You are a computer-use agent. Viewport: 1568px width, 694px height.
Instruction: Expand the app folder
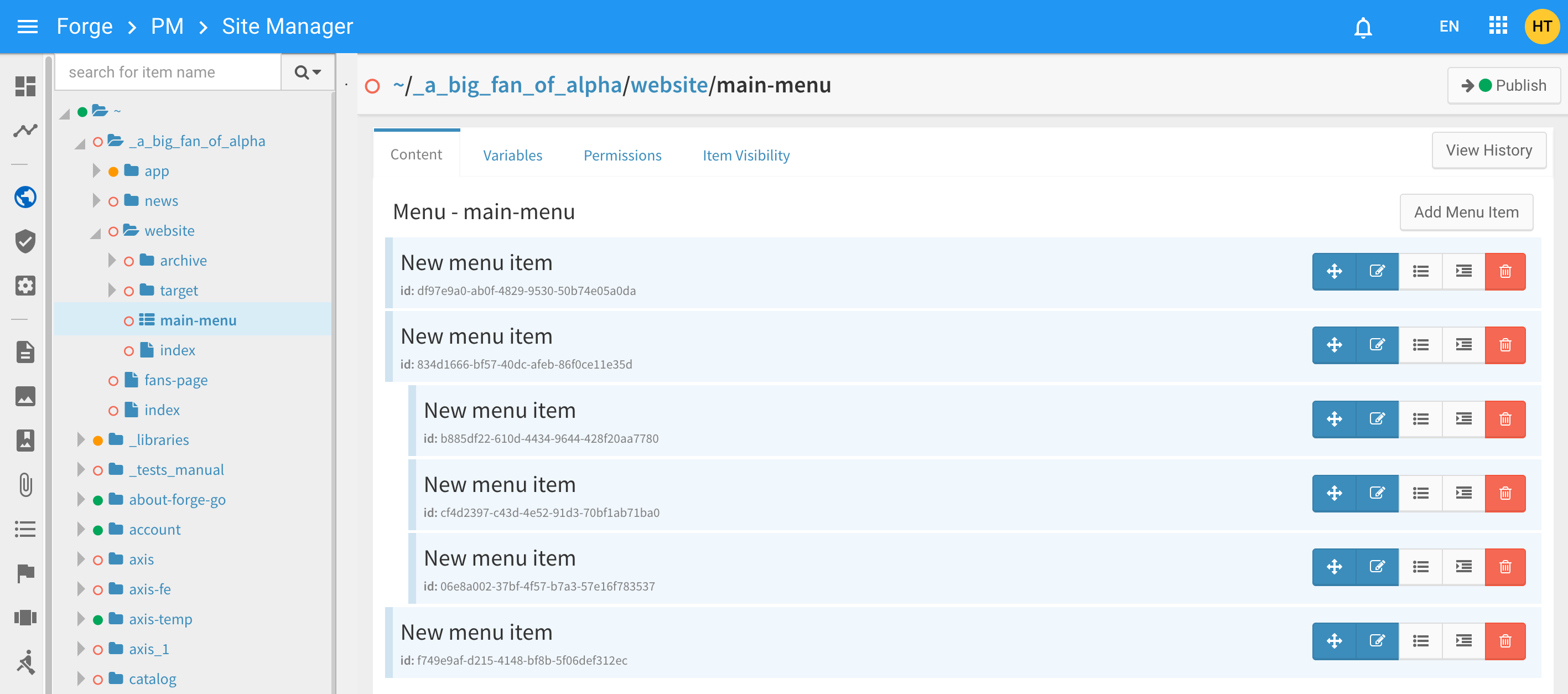(x=96, y=170)
